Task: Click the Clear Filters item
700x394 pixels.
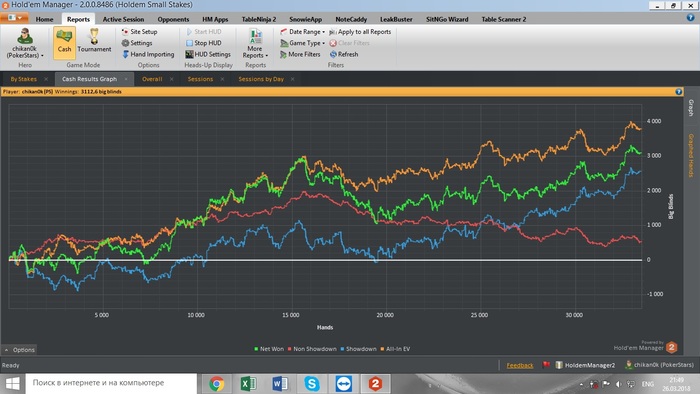Action: tap(350, 43)
